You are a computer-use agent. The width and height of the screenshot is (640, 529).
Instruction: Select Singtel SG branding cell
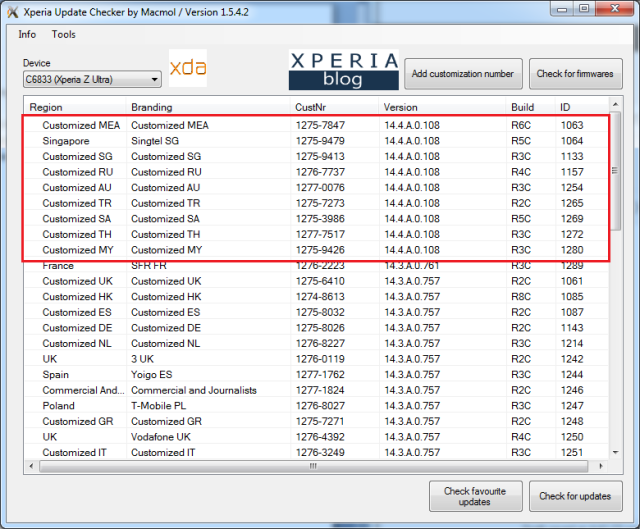(x=155, y=141)
